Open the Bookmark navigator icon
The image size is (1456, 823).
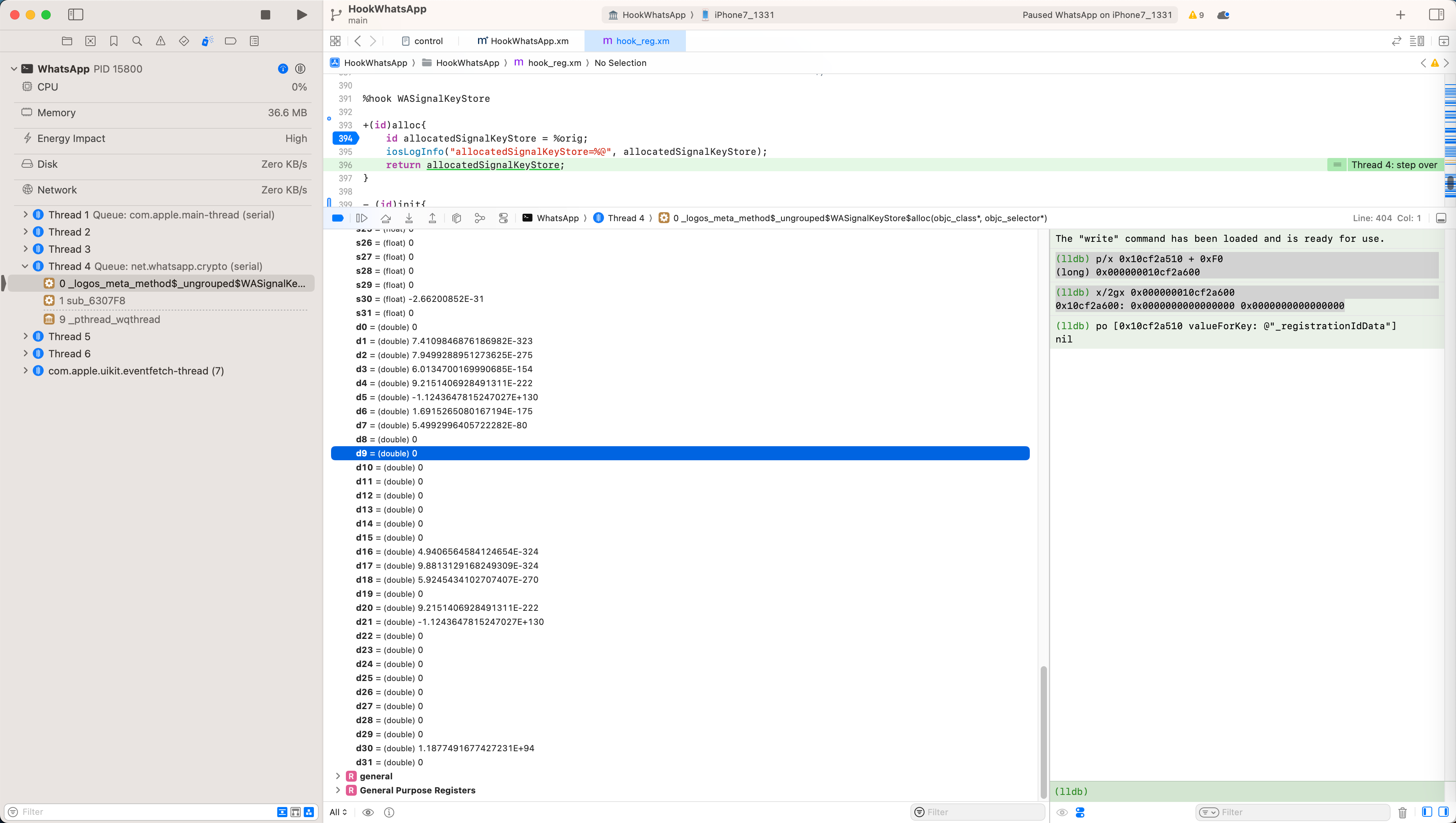[113, 41]
